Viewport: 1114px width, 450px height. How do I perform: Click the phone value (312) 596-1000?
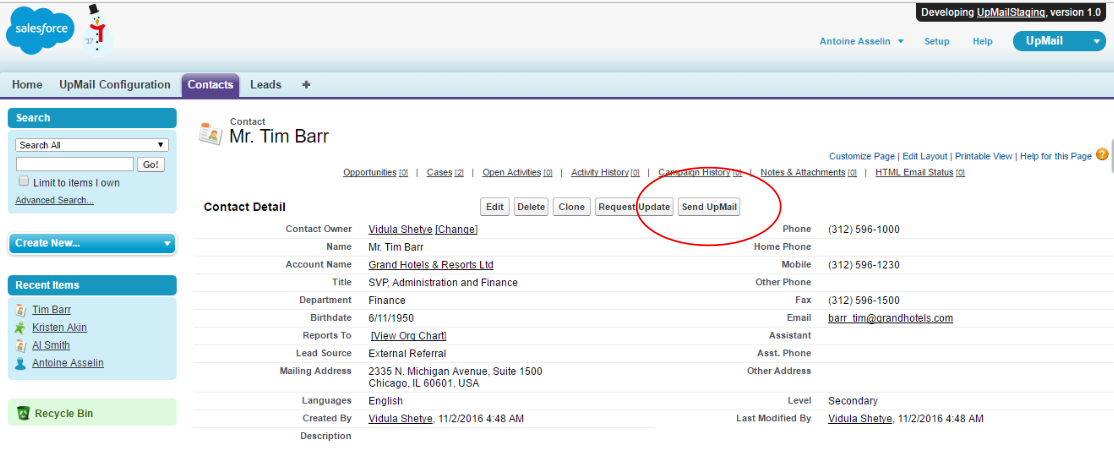864,229
